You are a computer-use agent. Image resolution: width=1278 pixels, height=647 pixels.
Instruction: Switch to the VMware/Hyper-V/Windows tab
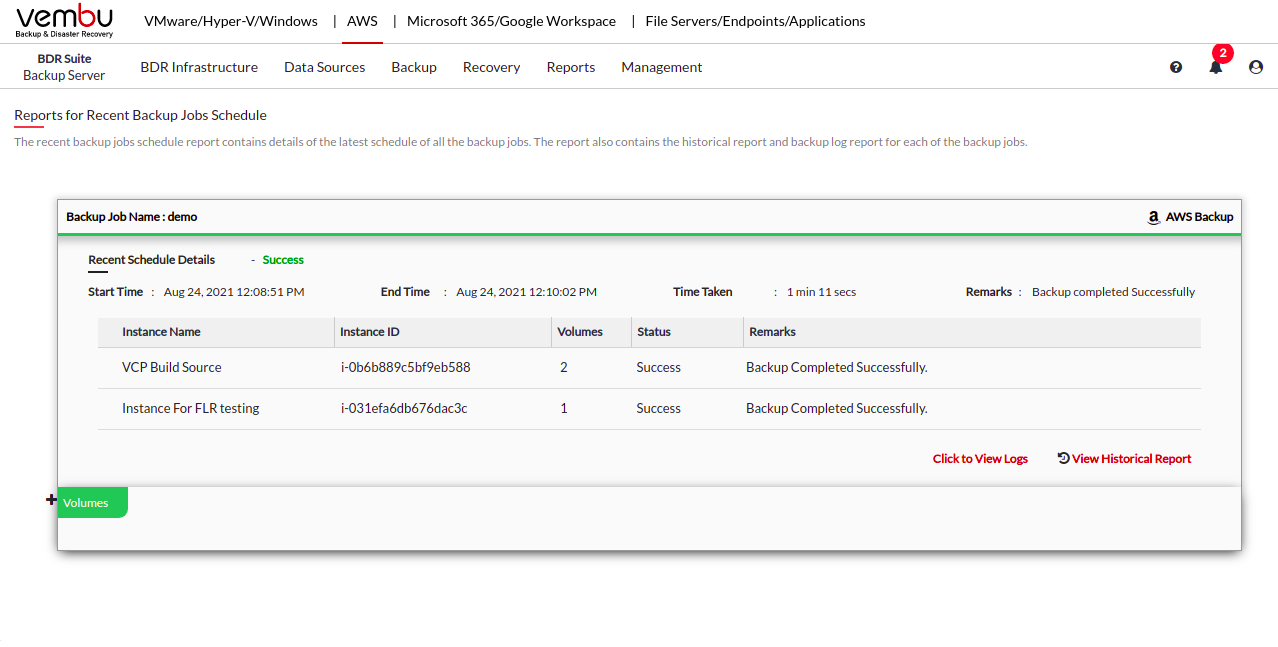(x=231, y=21)
